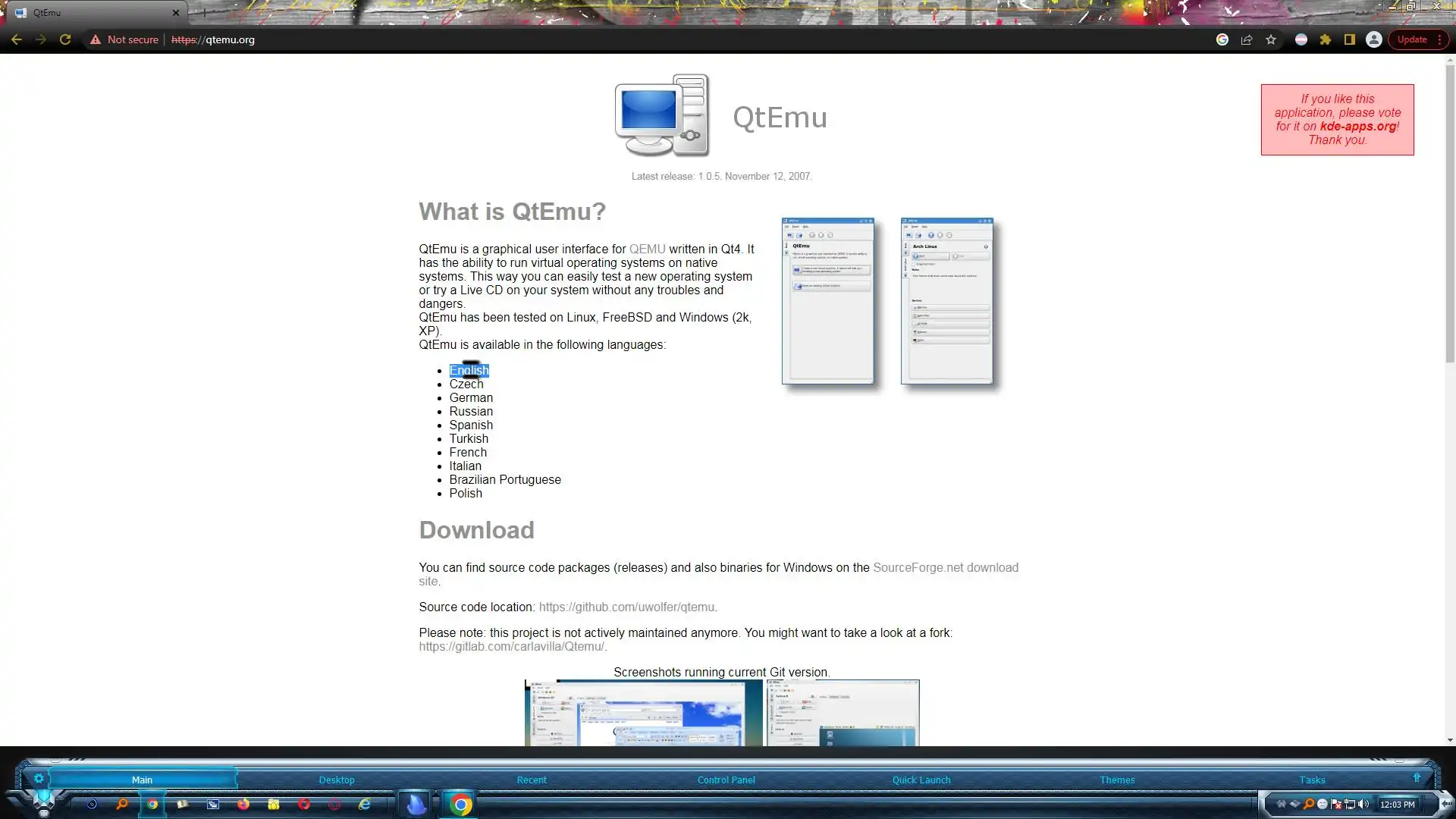Screen dimensions: 1456x819
Task: Toggle the Chrome side panel icon
Action: 1350,39
